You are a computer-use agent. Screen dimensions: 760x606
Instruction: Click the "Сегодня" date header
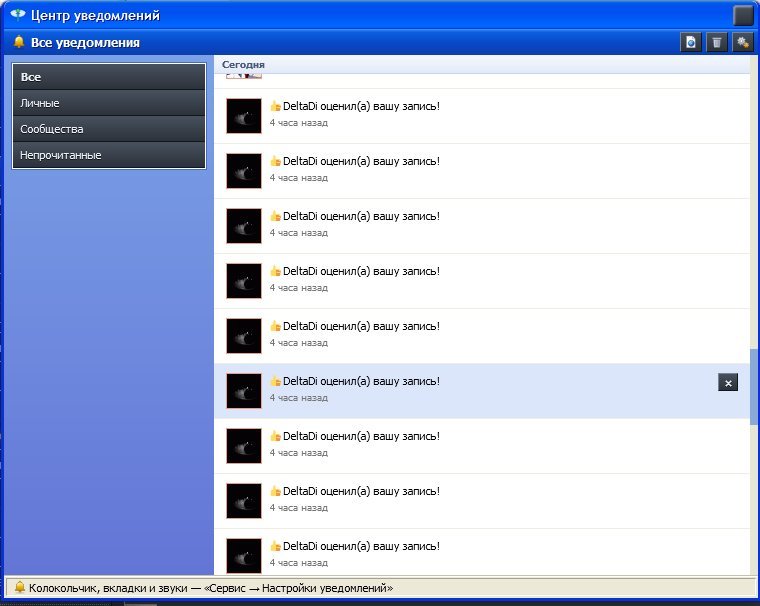point(243,64)
